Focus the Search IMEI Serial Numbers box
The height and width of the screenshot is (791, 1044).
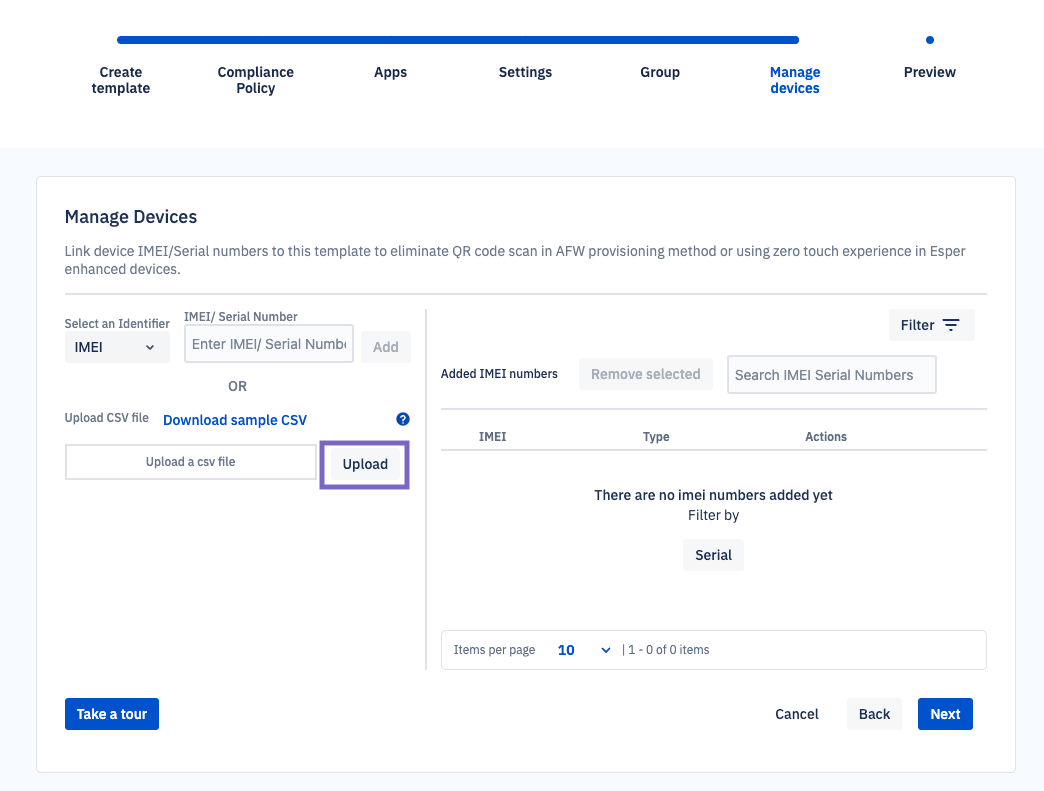tap(832, 374)
